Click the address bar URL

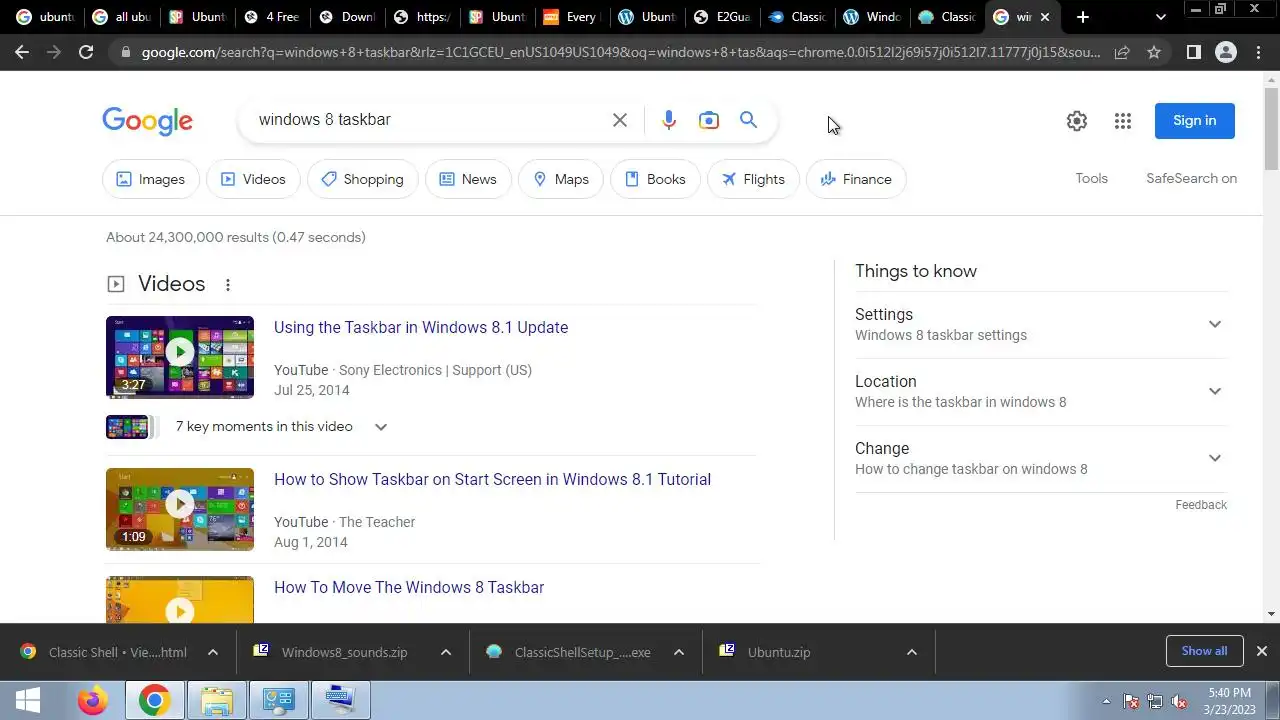pos(620,52)
